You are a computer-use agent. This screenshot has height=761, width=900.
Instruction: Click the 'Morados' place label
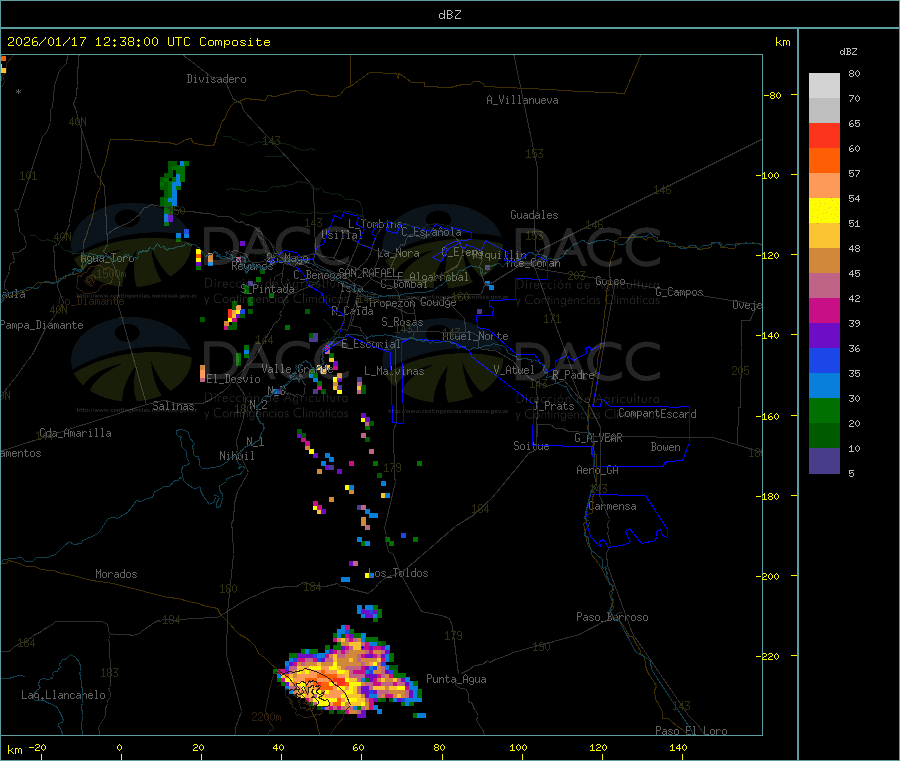(116, 574)
